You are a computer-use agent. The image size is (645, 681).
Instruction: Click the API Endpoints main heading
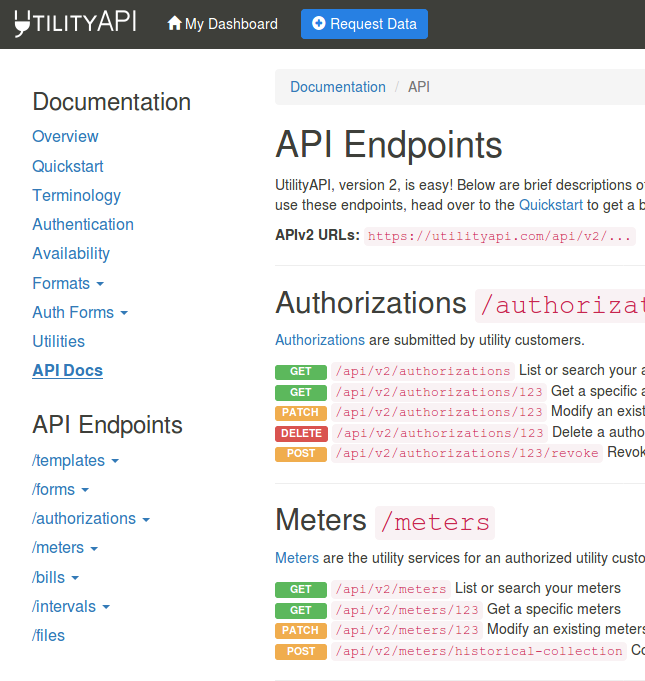click(x=389, y=145)
